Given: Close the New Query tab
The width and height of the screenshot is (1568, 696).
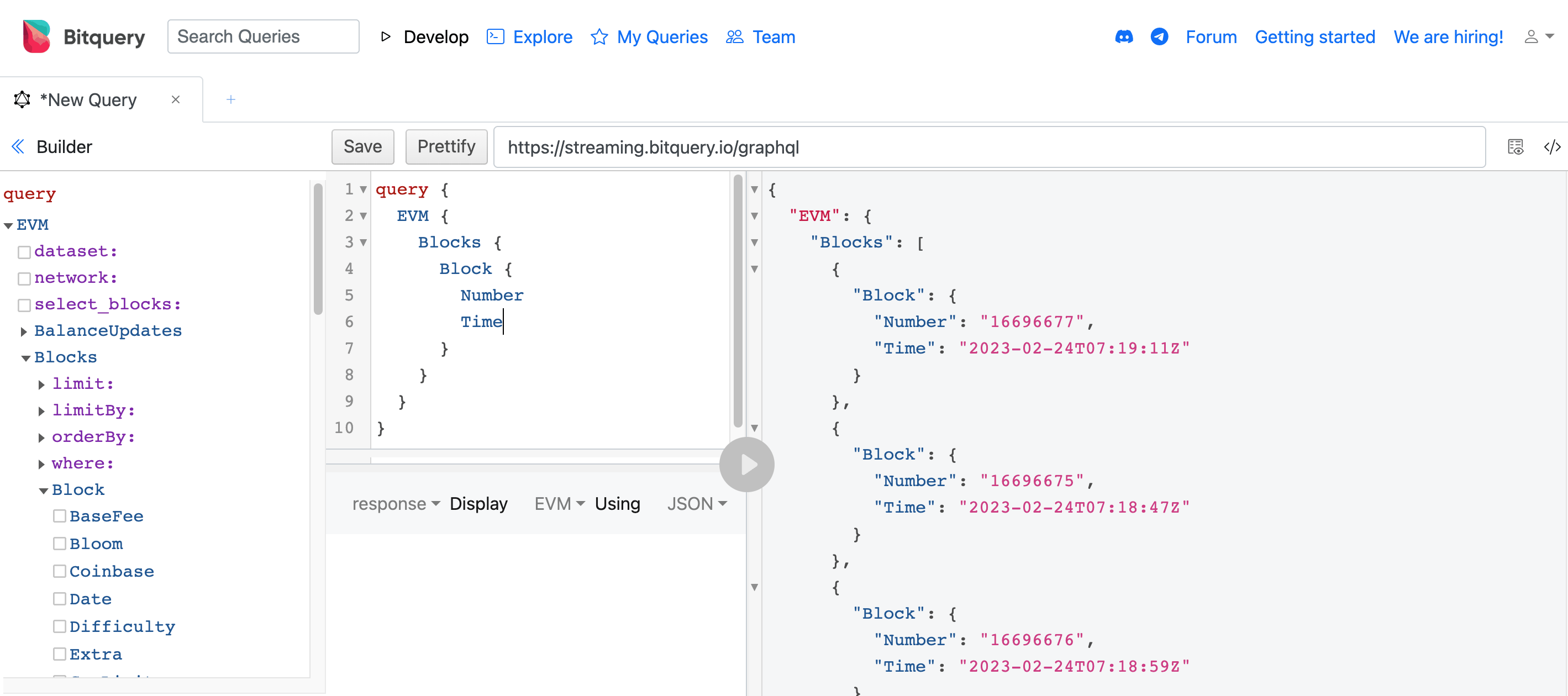Looking at the screenshot, I should (x=175, y=99).
